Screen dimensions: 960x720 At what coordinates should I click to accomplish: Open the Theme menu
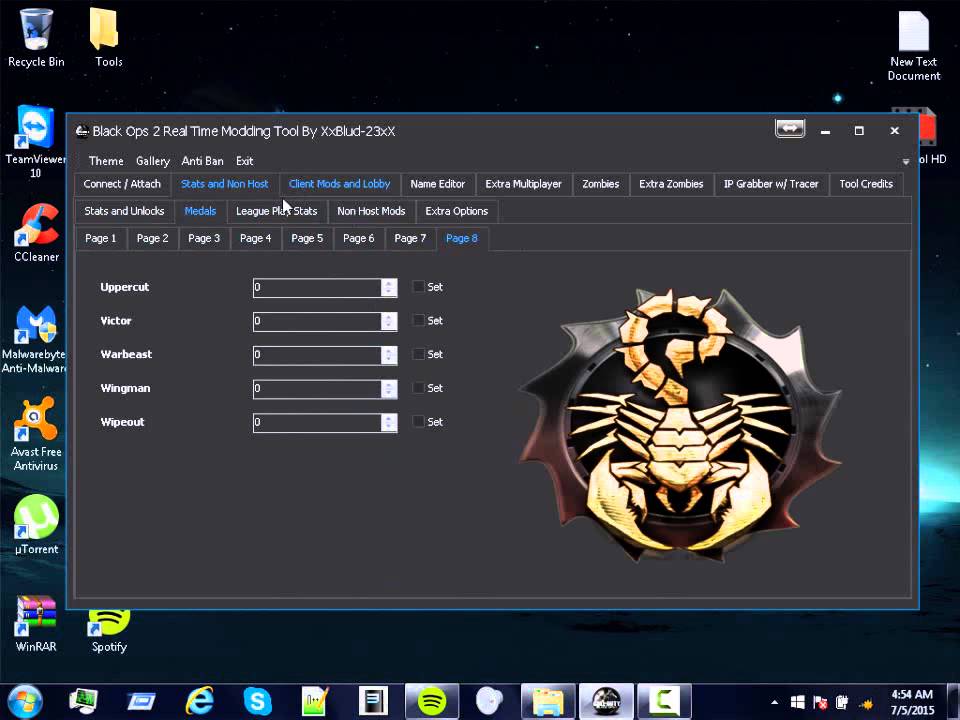point(106,161)
